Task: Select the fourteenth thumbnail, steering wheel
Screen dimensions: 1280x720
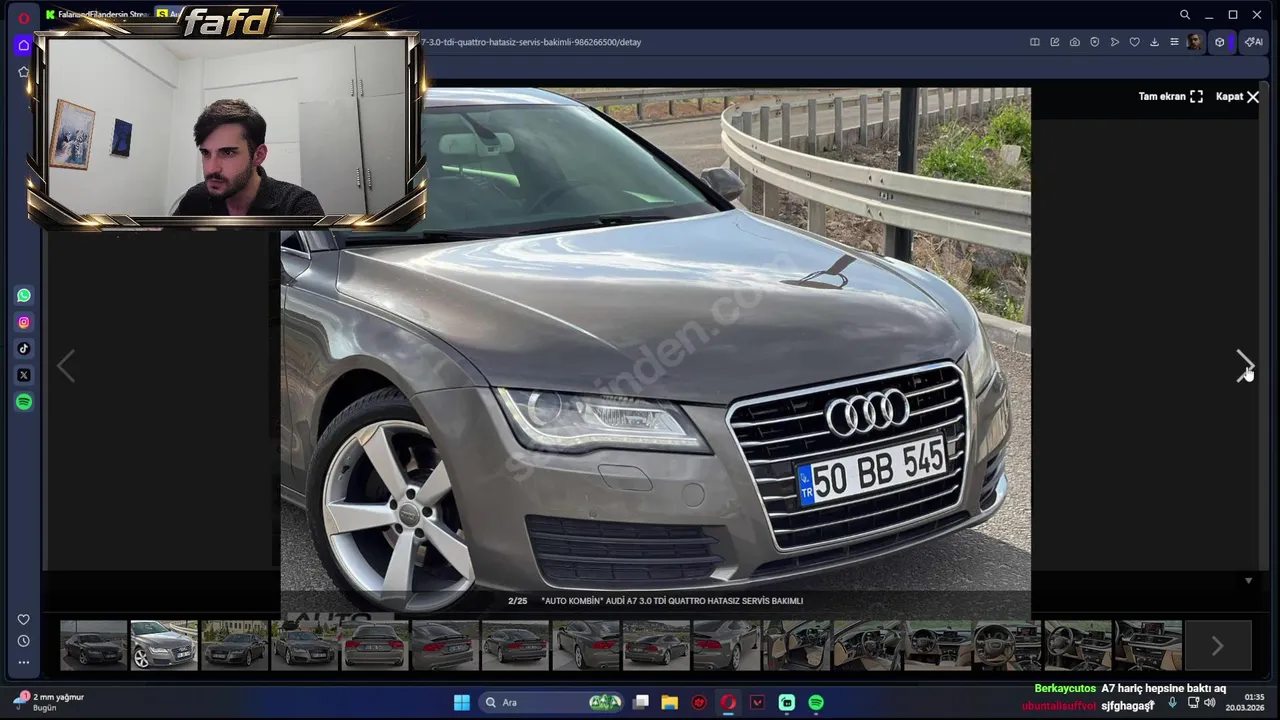Action: 1008,645
